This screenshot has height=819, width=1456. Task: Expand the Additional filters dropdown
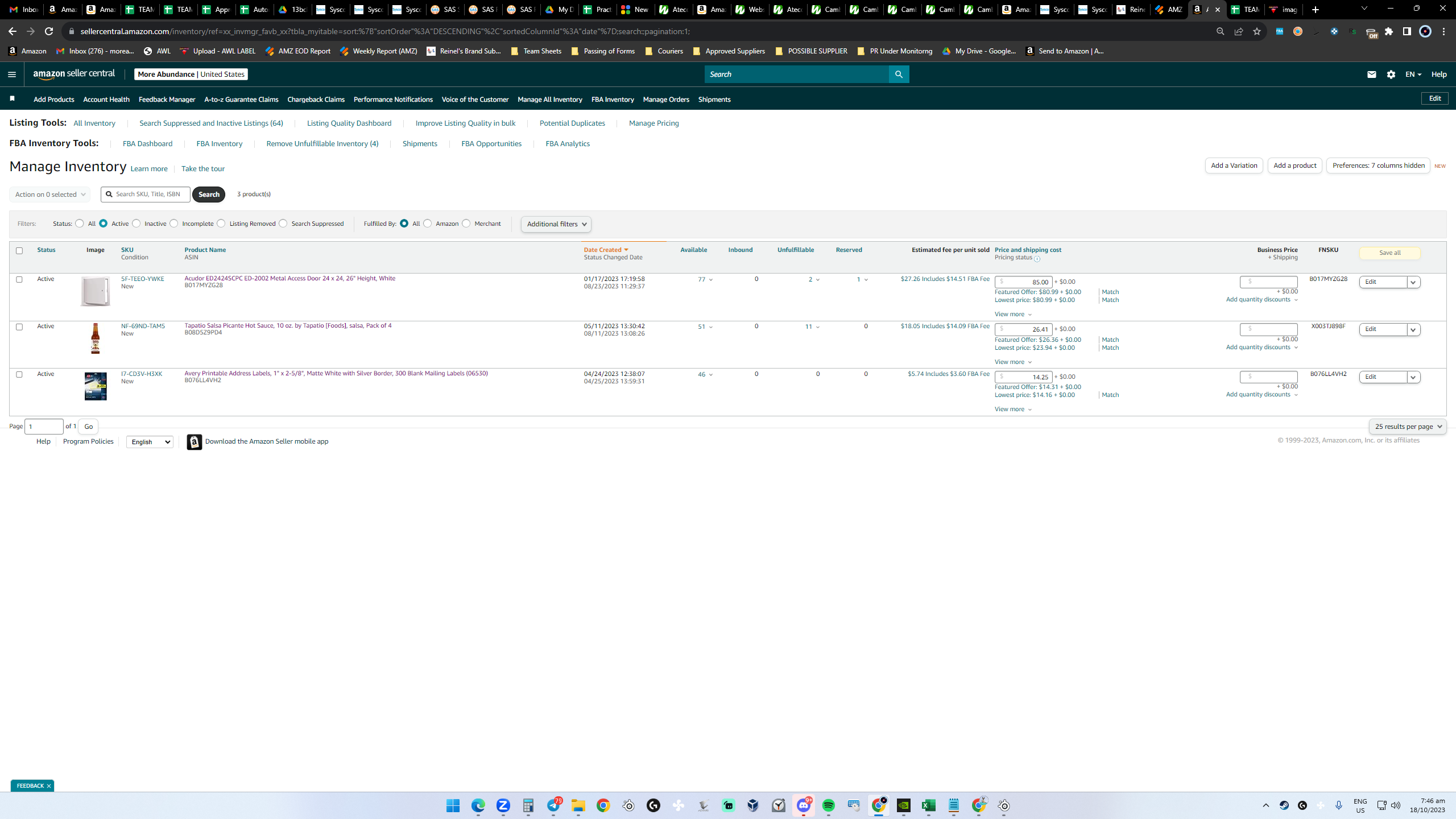tap(556, 224)
